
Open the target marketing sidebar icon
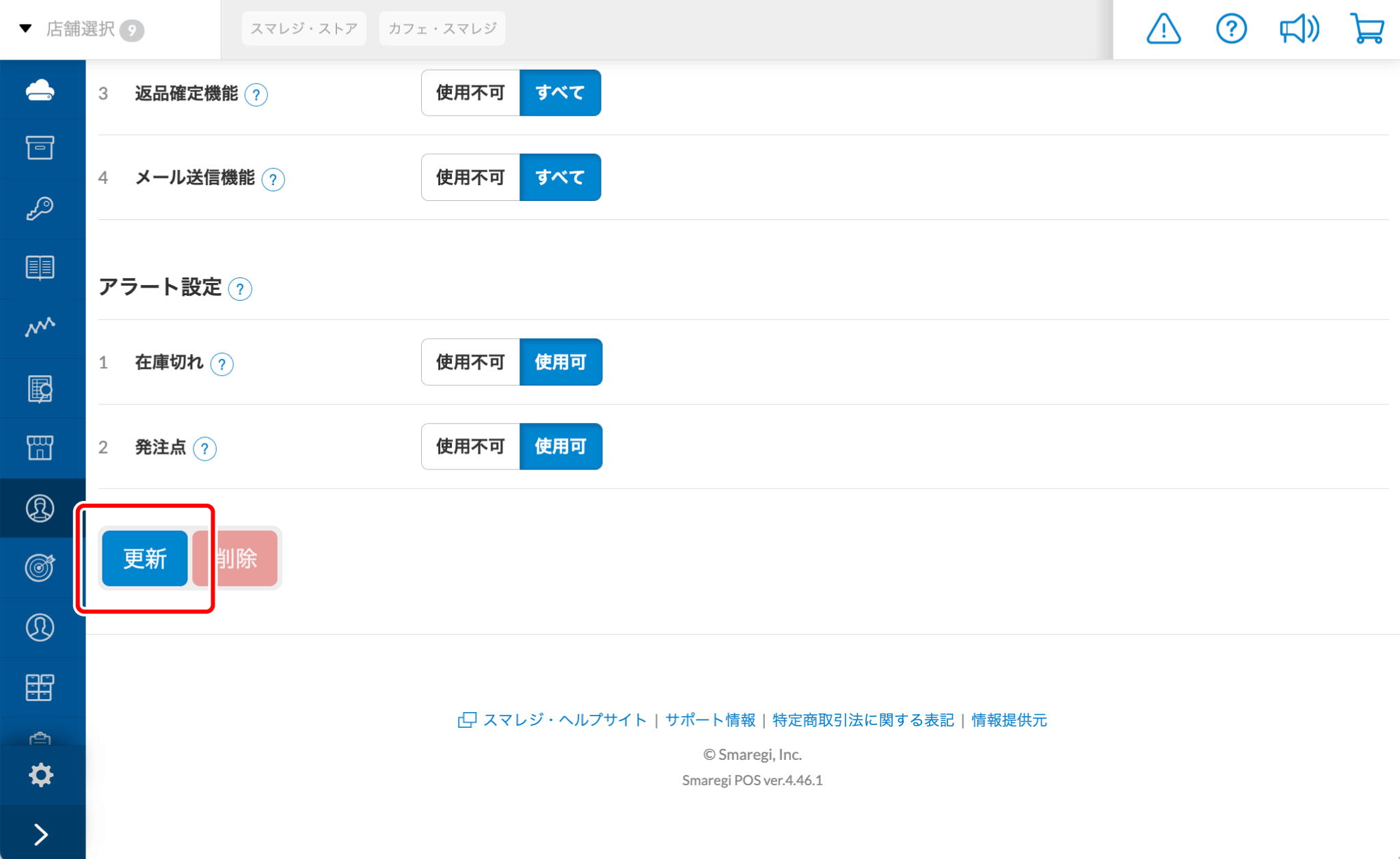(x=40, y=567)
